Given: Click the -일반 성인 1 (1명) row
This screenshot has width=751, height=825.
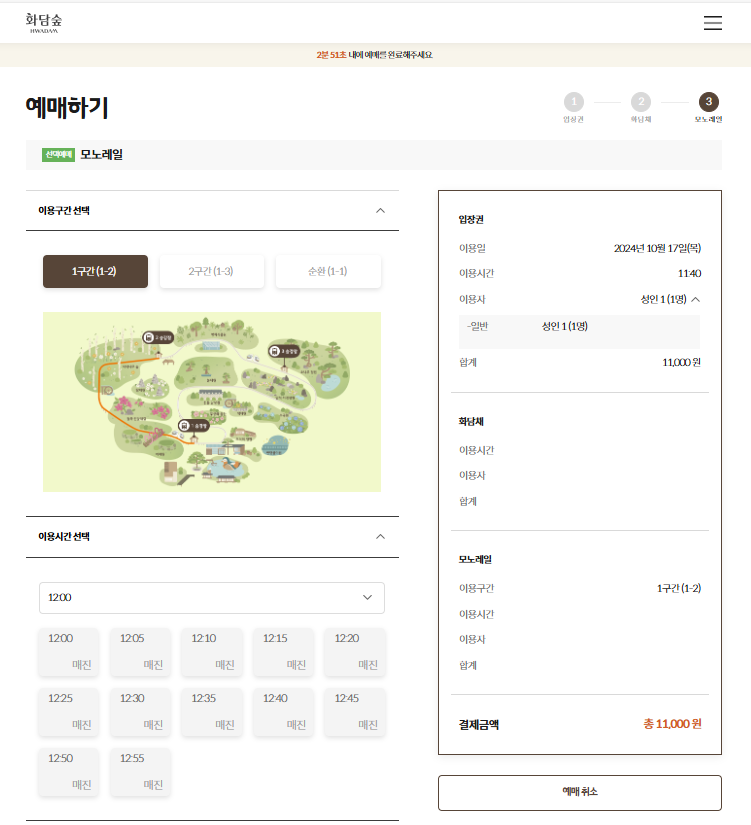Looking at the screenshot, I should [579, 331].
